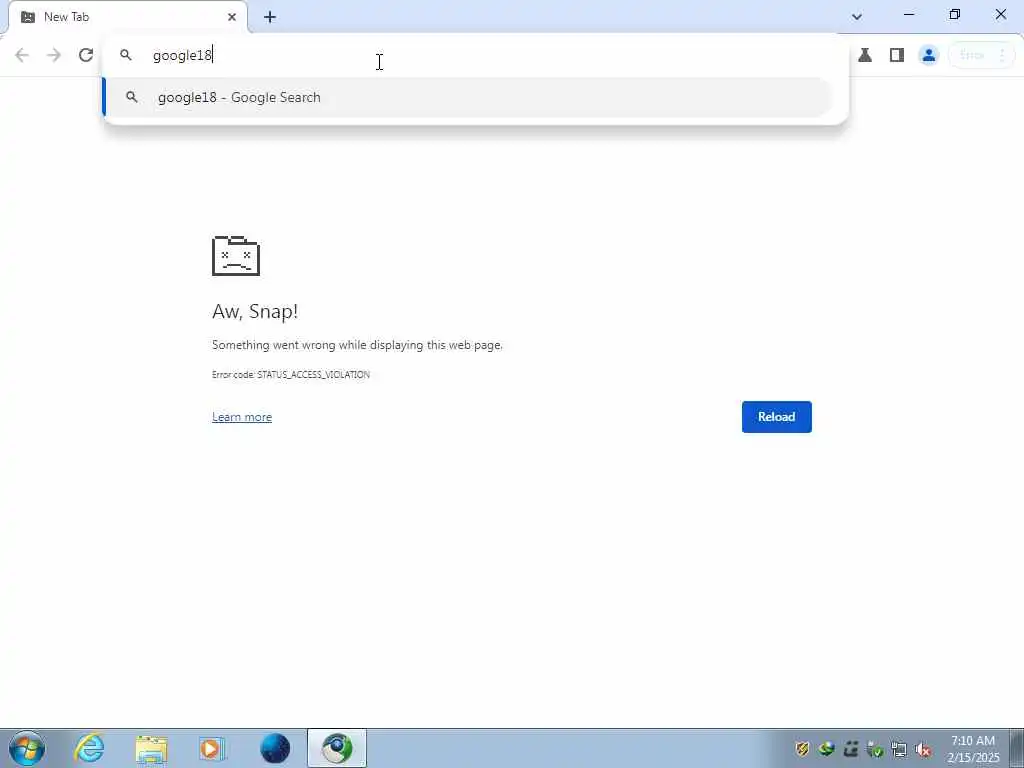Reload the page with the toolbar refresh icon
This screenshot has height=768, width=1024.
click(x=86, y=55)
